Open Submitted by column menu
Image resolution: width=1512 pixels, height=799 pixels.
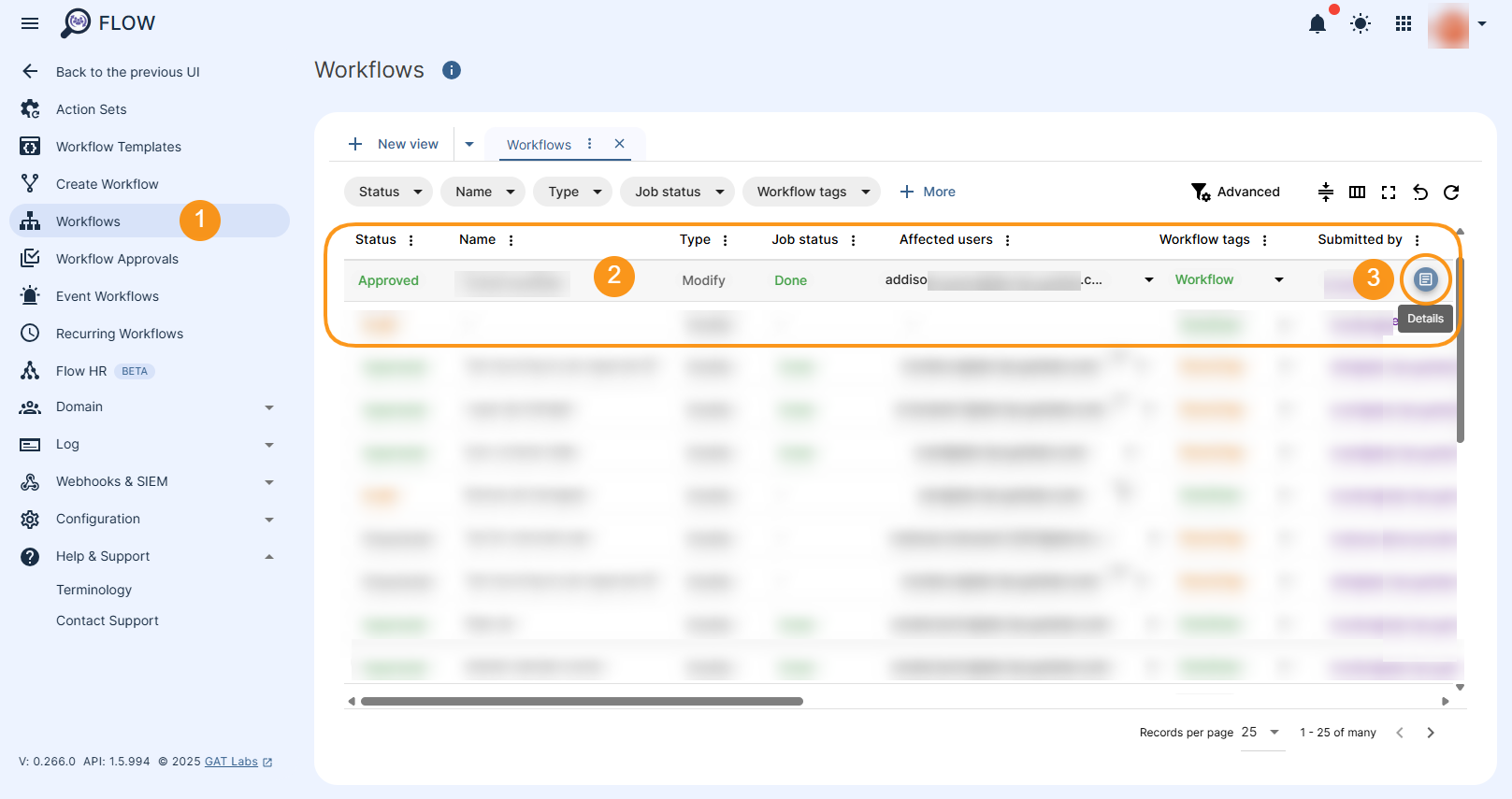(x=1417, y=240)
